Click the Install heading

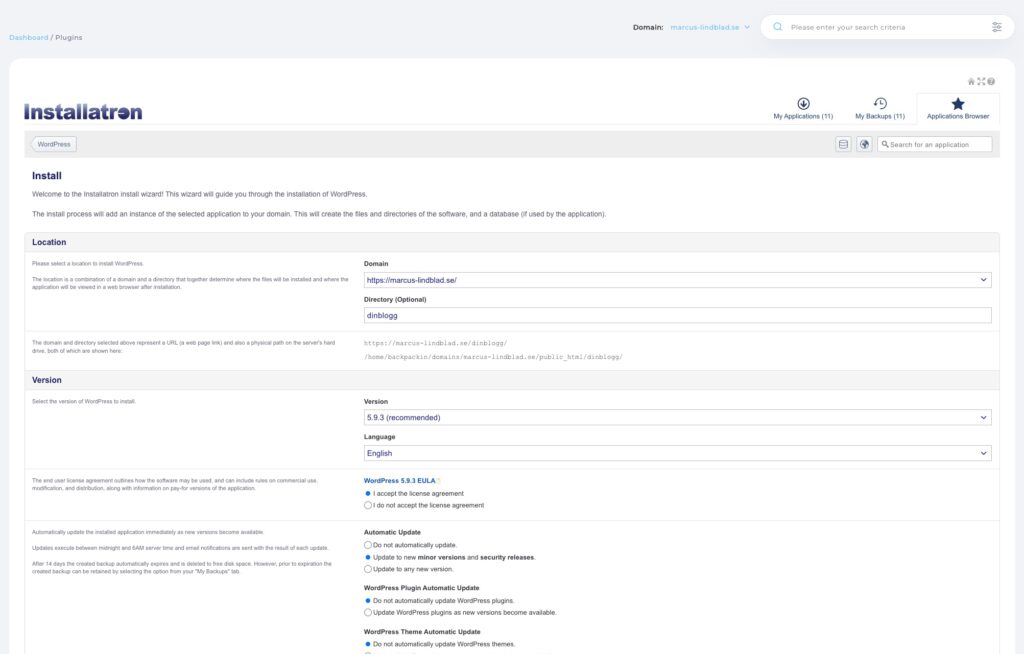click(x=46, y=176)
